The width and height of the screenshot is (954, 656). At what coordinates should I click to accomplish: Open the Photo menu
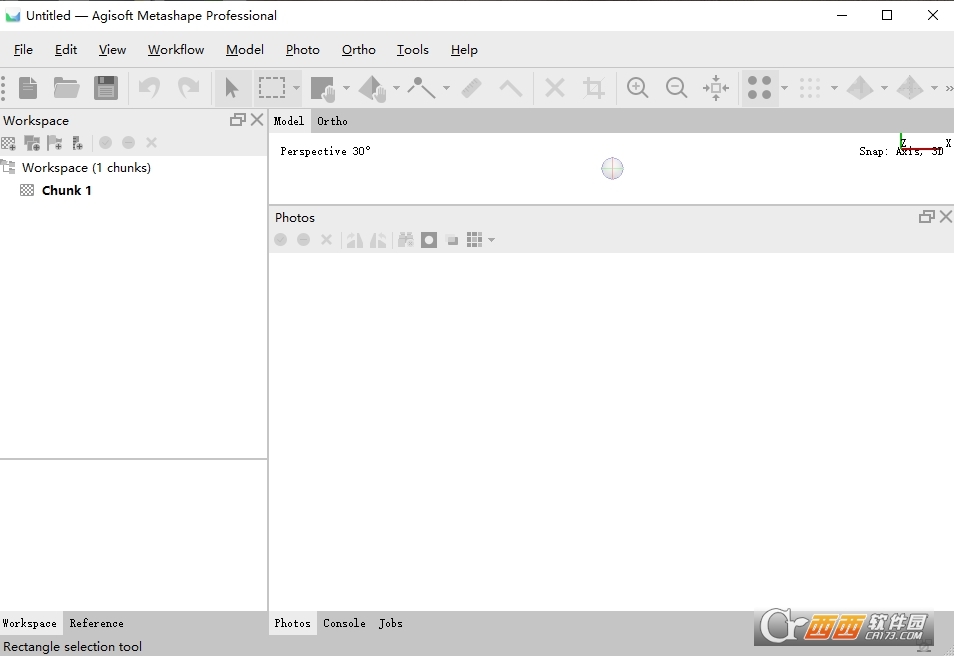point(302,50)
